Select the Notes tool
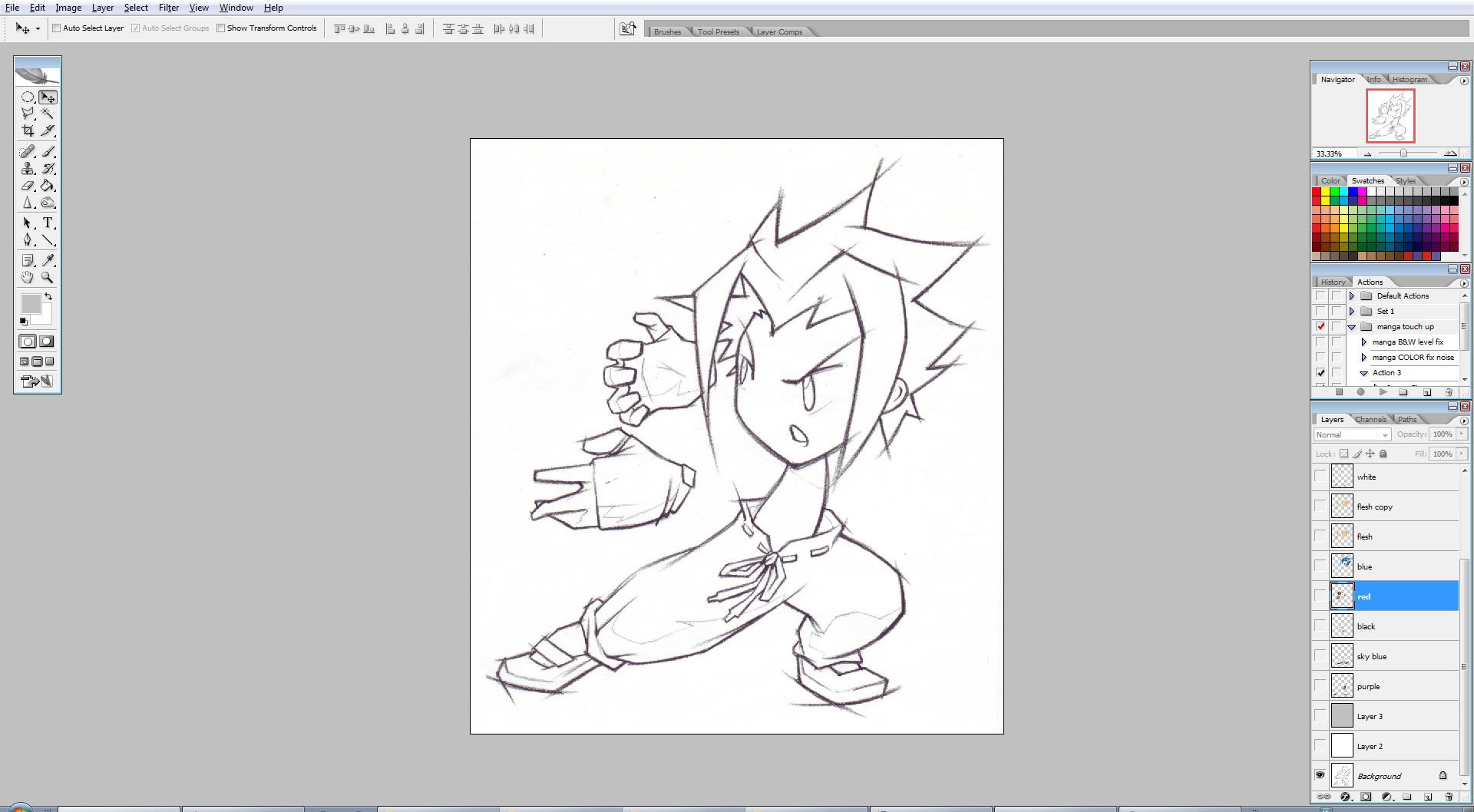This screenshot has width=1474, height=812. coord(28,260)
